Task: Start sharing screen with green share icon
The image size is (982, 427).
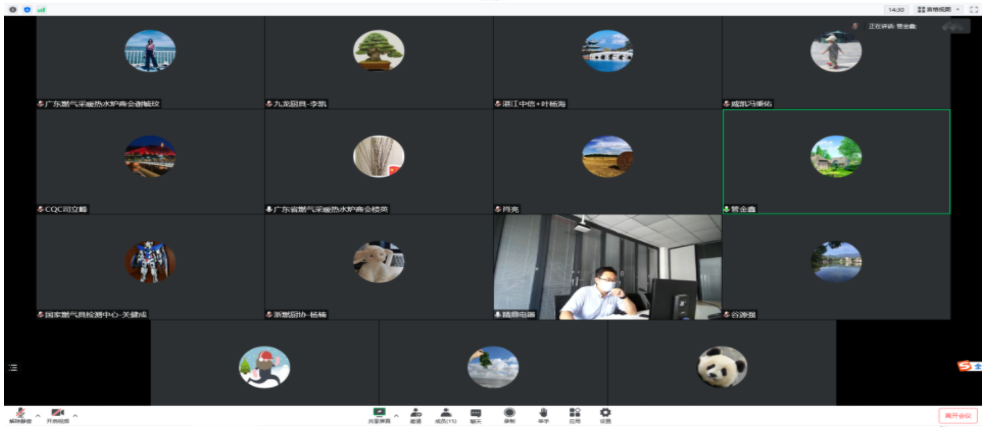Action: click(x=379, y=414)
